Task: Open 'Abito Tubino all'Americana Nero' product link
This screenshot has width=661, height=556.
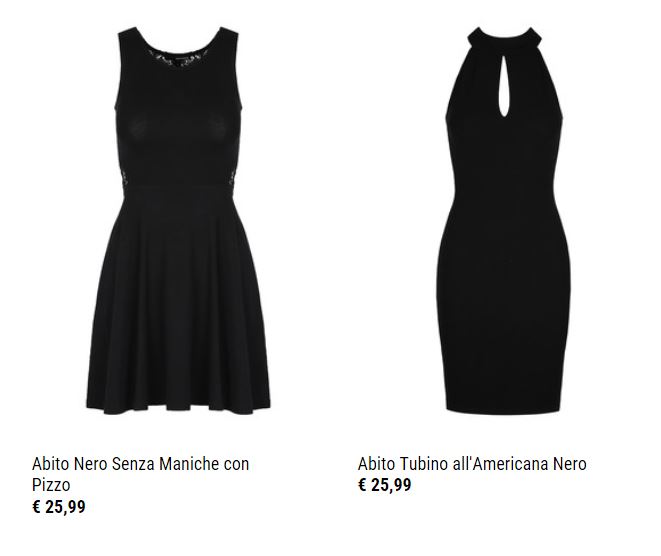Action: pos(472,464)
